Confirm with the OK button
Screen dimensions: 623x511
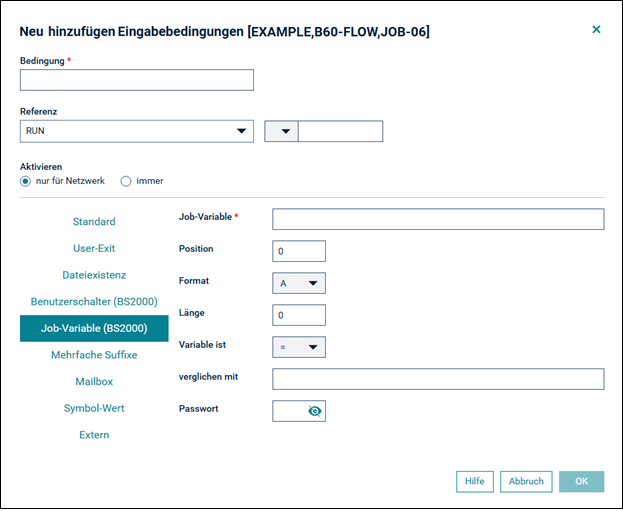(581, 482)
